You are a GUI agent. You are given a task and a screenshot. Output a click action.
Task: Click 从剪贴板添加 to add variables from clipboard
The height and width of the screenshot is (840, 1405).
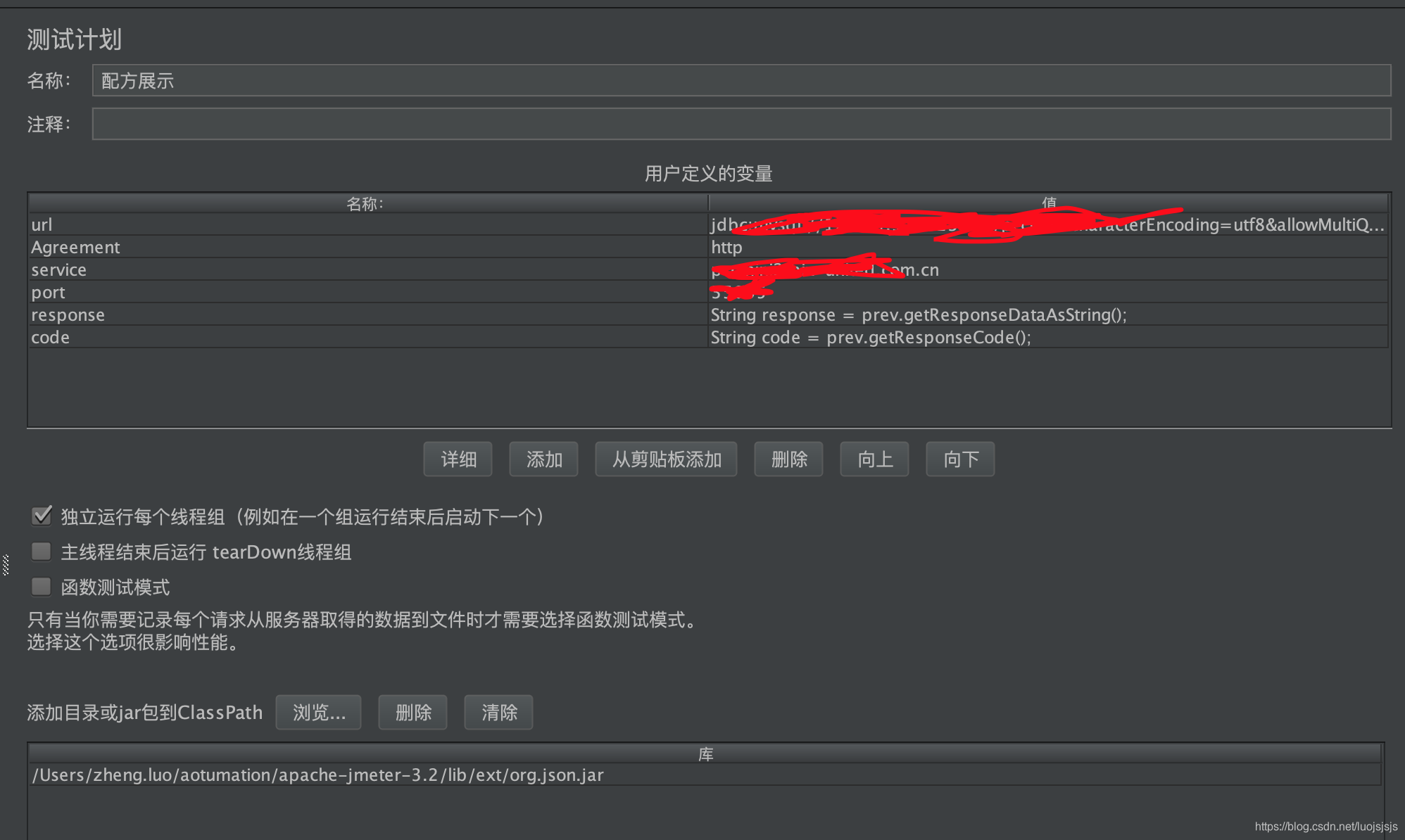665,459
